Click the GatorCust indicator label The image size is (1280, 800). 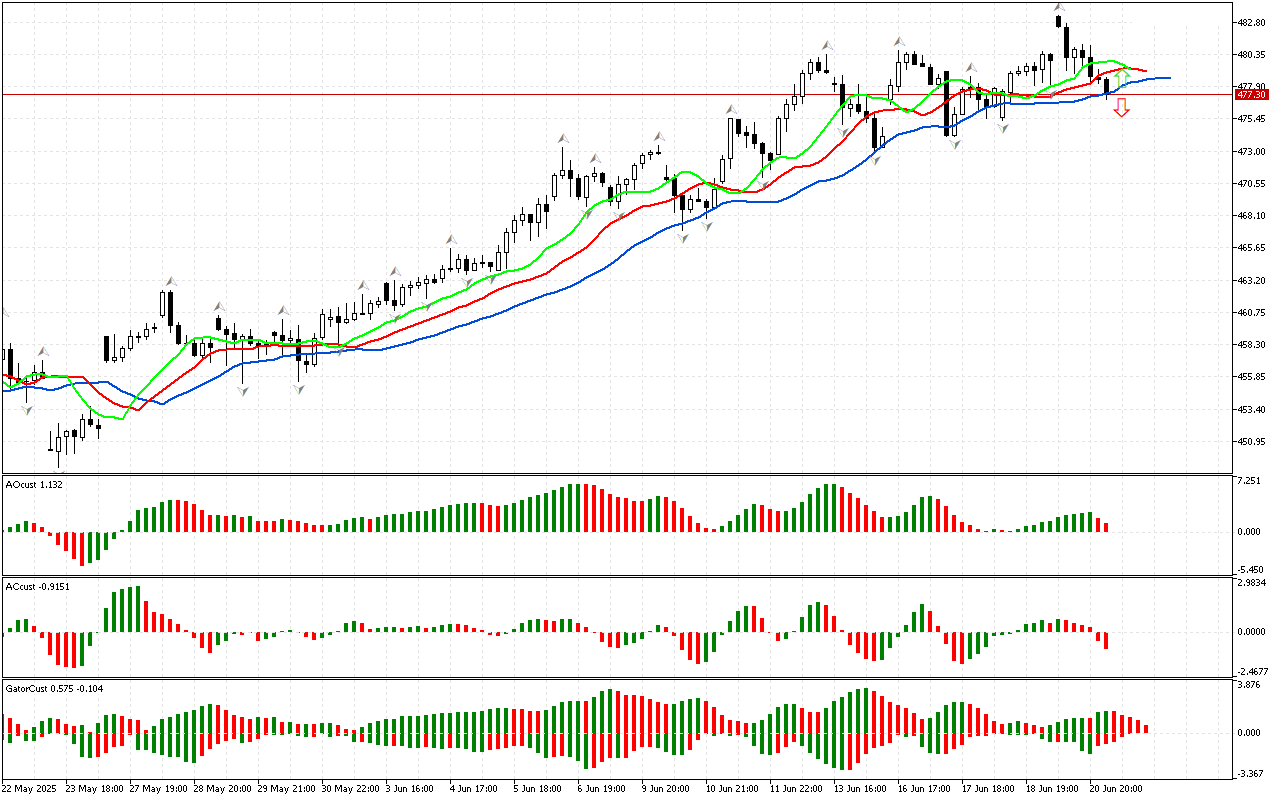(54, 688)
